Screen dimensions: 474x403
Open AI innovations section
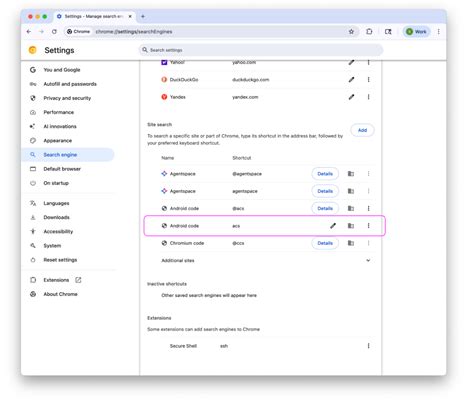click(x=60, y=126)
